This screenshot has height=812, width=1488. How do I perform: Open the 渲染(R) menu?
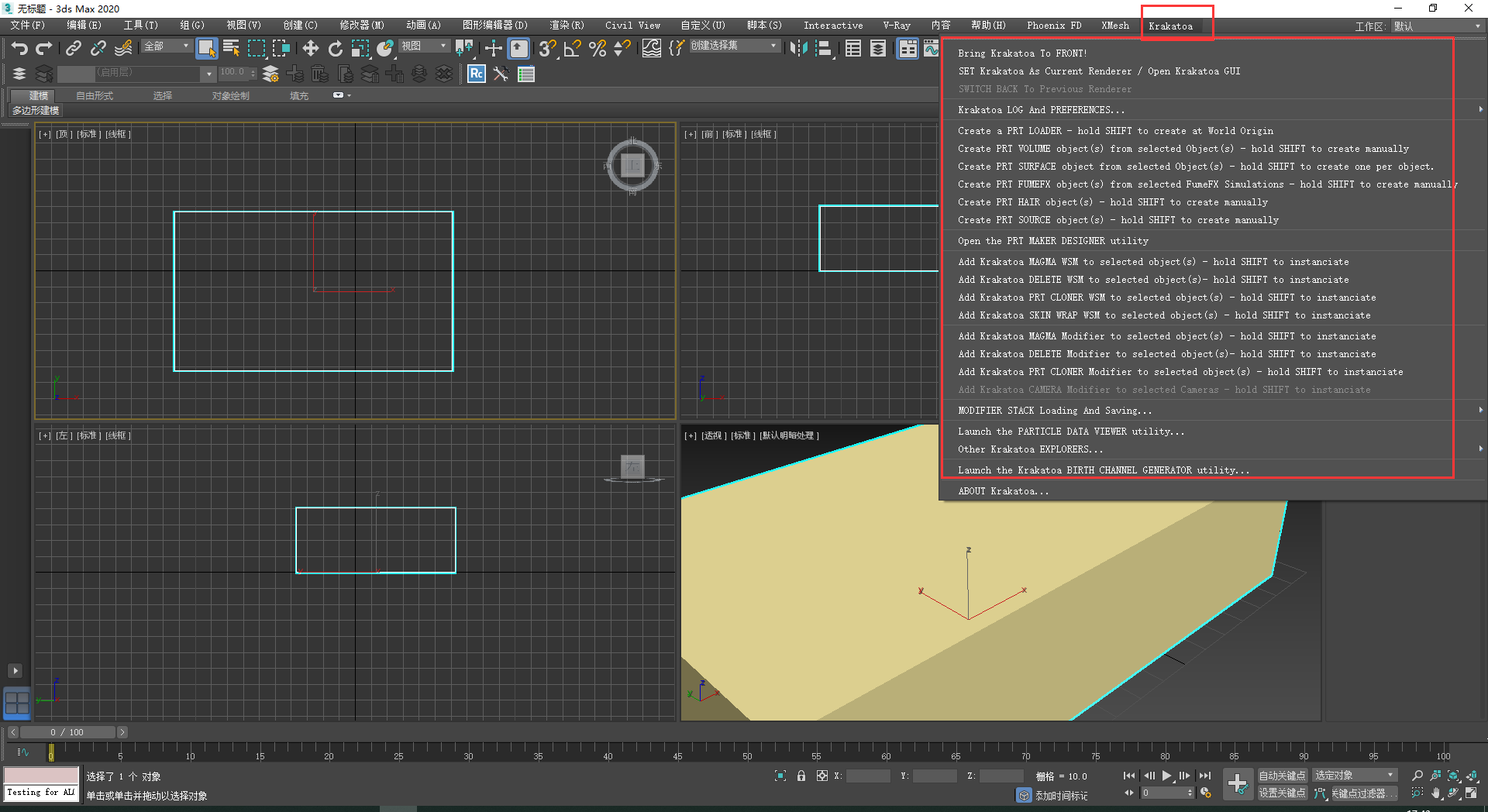(x=567, y=26)
